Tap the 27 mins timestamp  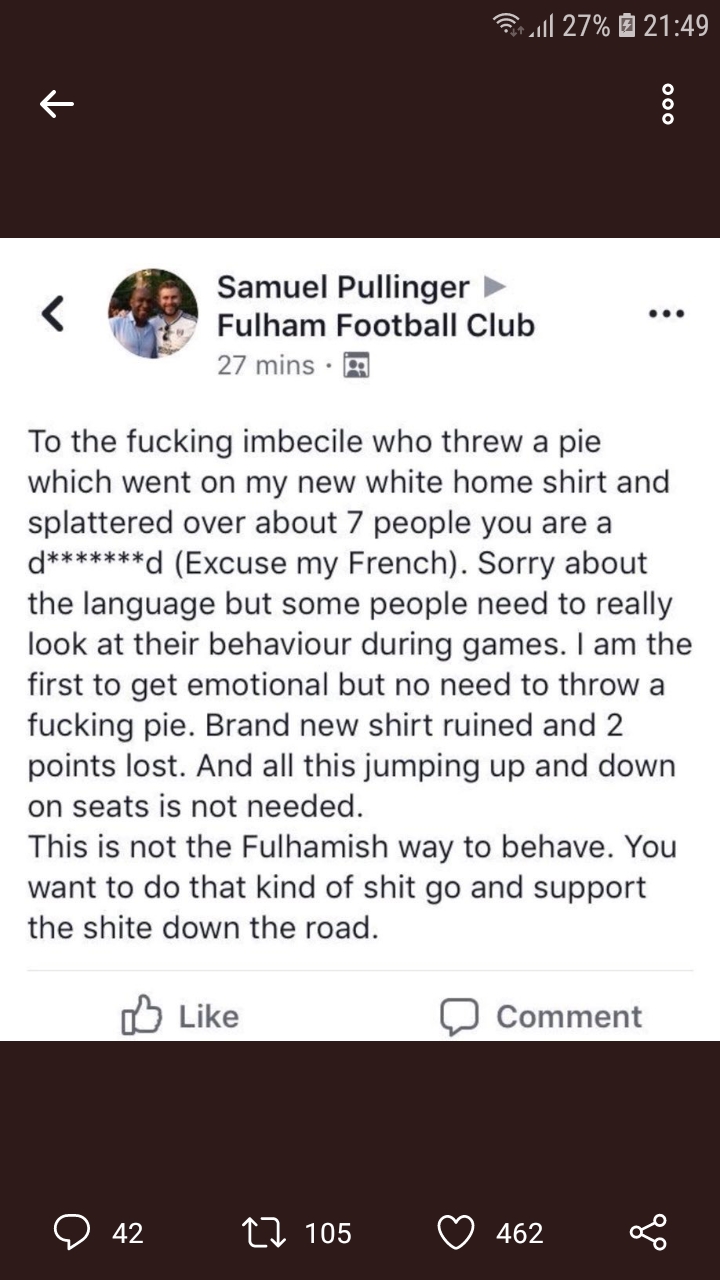265,366
